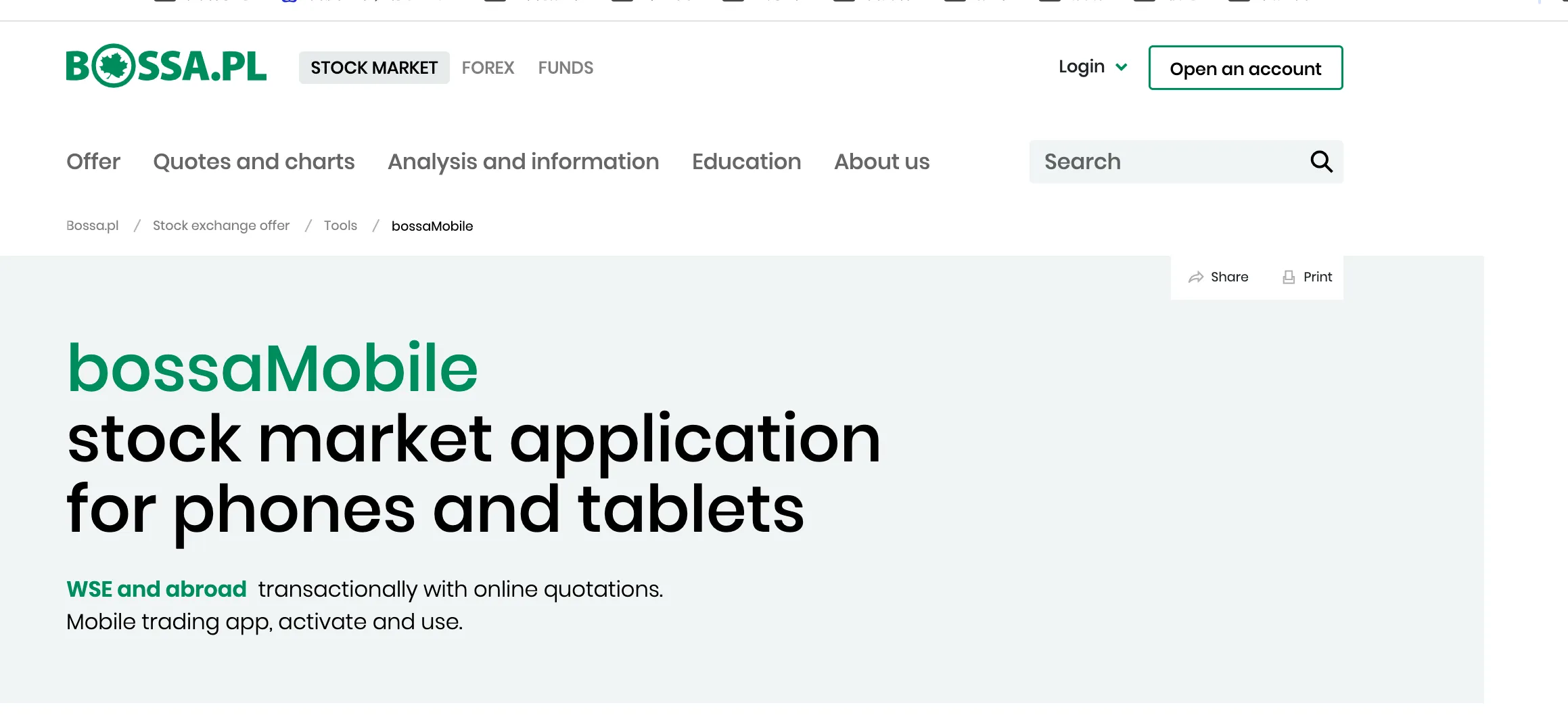The width and height of the screenshot is (1568, 728).
Task: Click the green bossaMobile heading
Action: tap(273, 368)
